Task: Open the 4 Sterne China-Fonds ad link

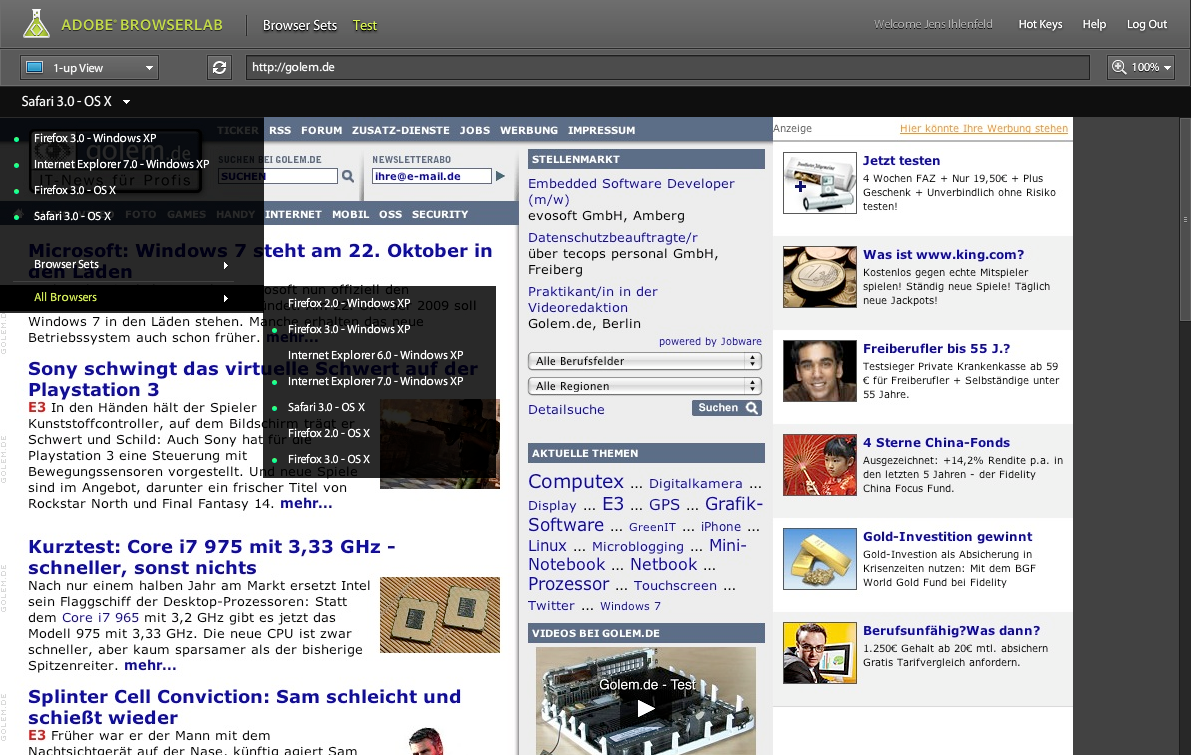Action: pos(936,443)
